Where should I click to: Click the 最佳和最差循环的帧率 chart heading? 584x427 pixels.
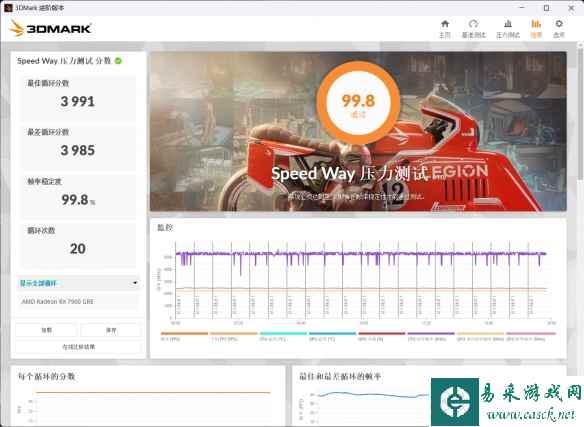[340, 377]
